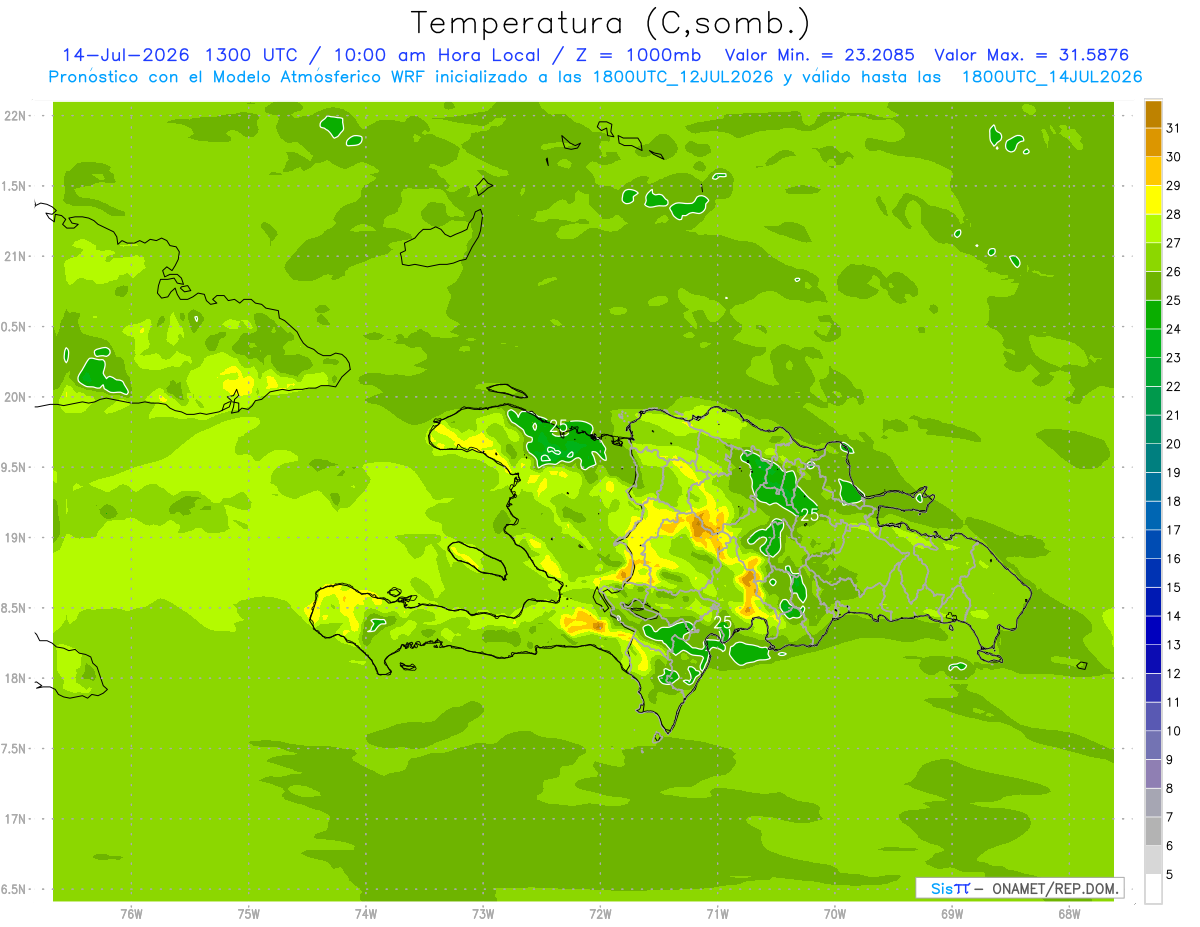The image size is (1200, 927).
Task: Click the lime legend swatch between 27 and 28
Action: [x=1153, y=229]
